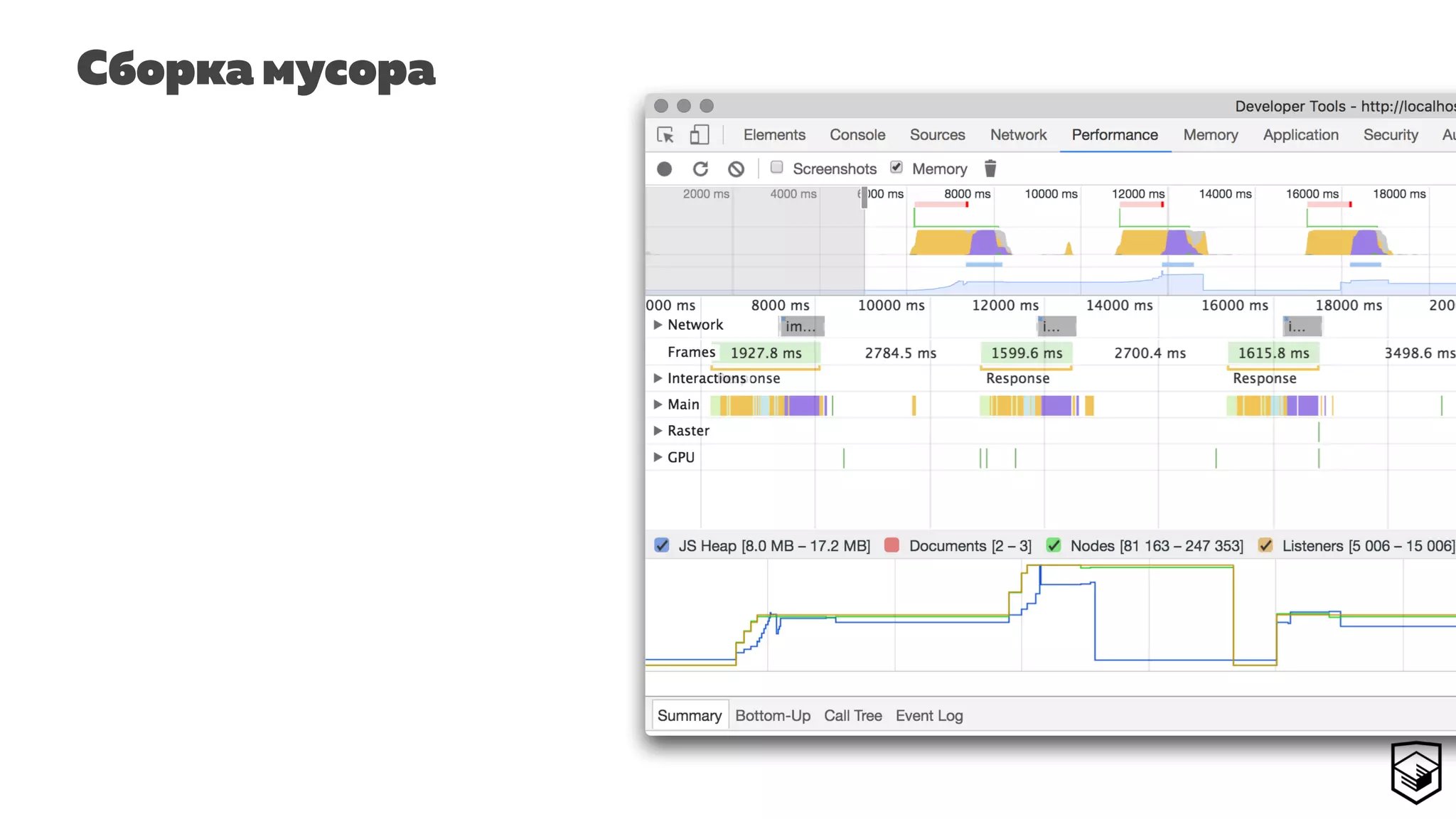
Task: Click the Listeners color swatch checkbox
Action: pos(1265,545)
